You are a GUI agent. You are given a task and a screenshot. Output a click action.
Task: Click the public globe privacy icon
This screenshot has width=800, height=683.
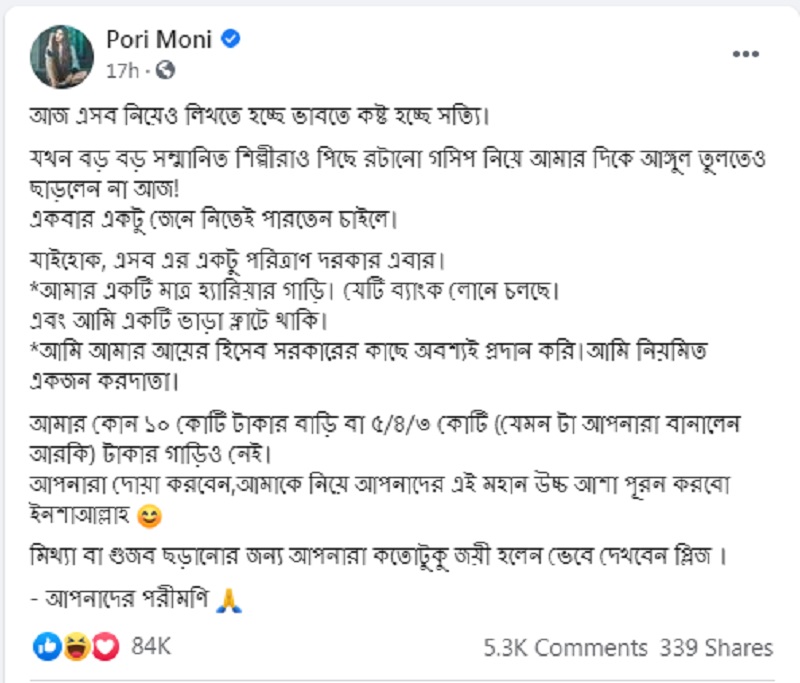[165, 70]
